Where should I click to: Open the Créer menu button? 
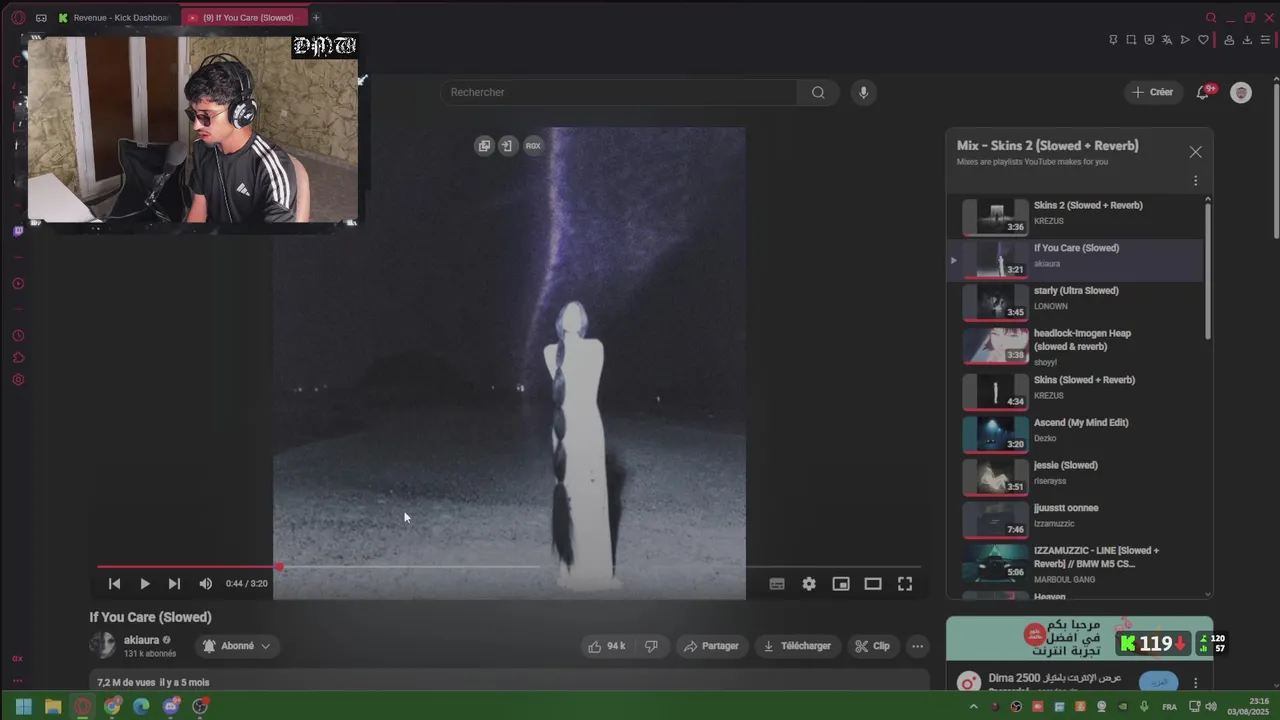[x=1152, y=92]
